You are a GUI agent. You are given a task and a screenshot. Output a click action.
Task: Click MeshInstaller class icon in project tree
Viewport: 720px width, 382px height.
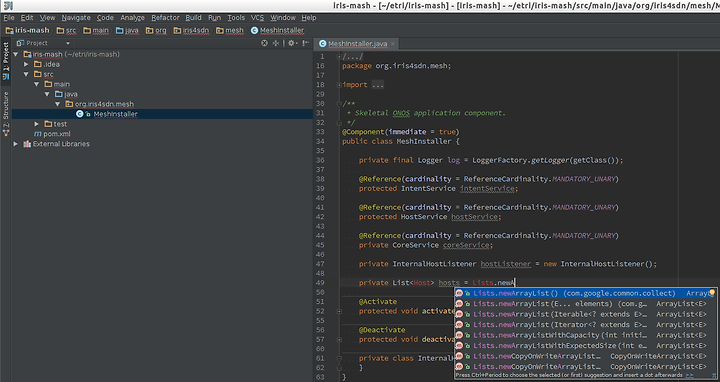(x=79, y=114)
